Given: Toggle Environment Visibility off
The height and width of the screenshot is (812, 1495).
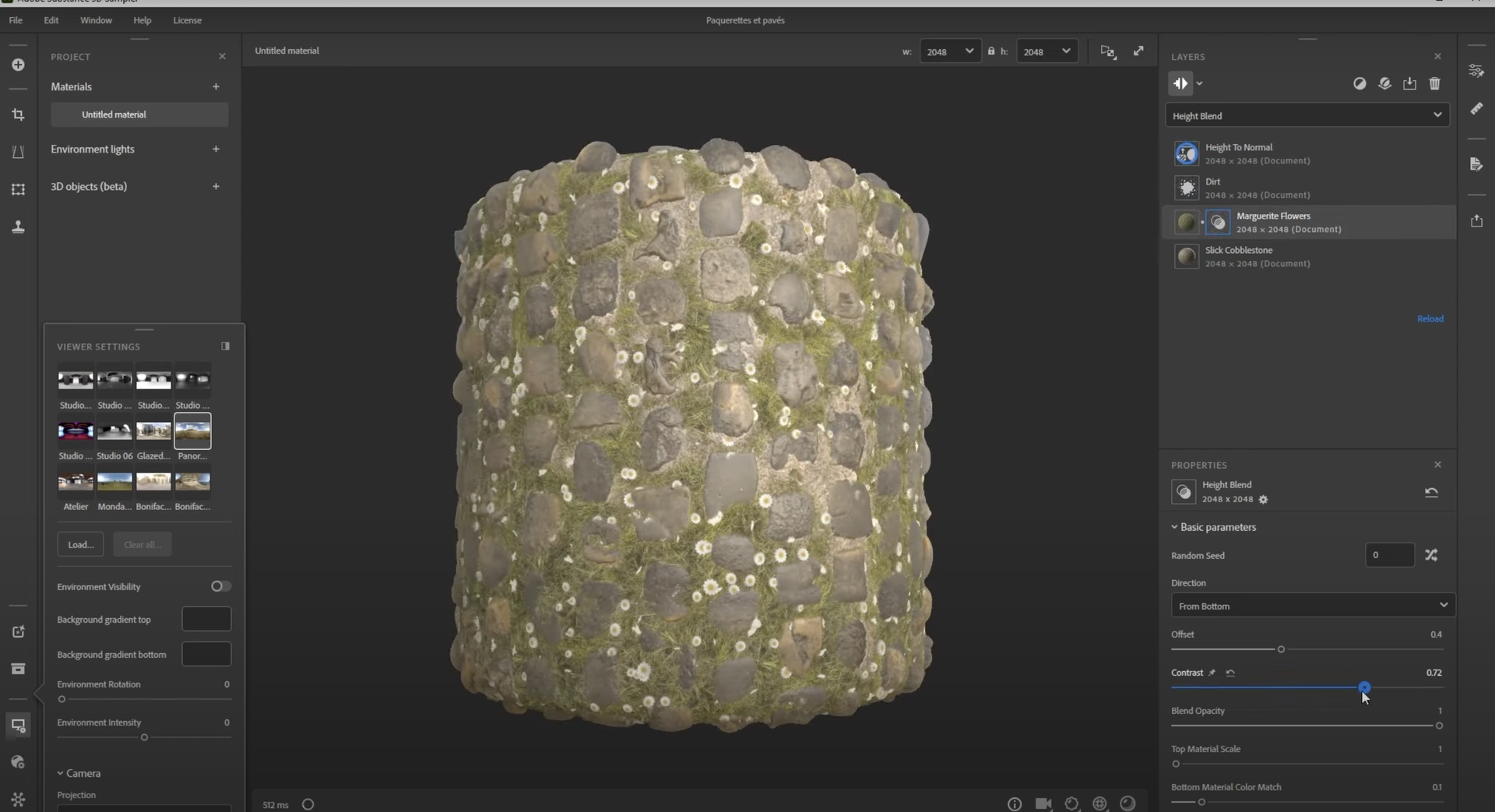Looking at the screenshot, I should (220, 586).
